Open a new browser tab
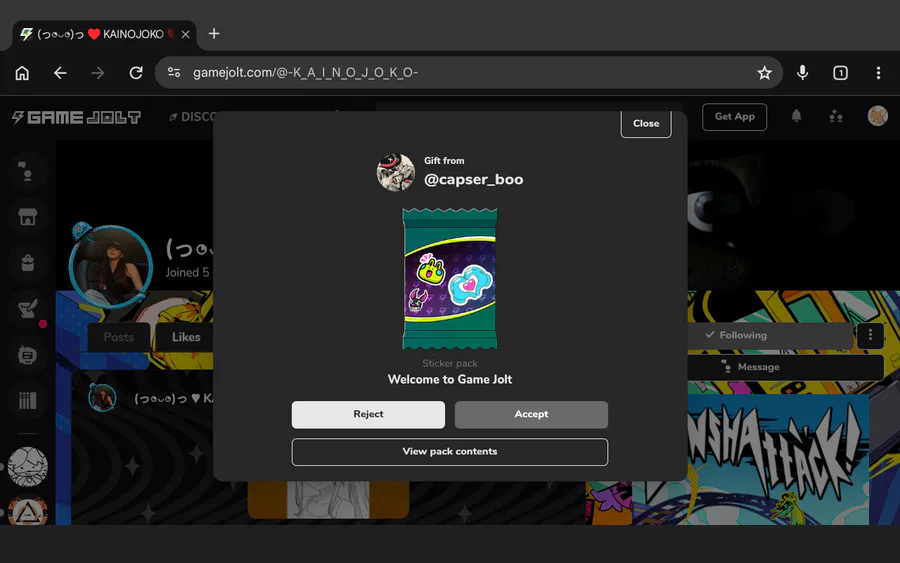 (214, 34)
